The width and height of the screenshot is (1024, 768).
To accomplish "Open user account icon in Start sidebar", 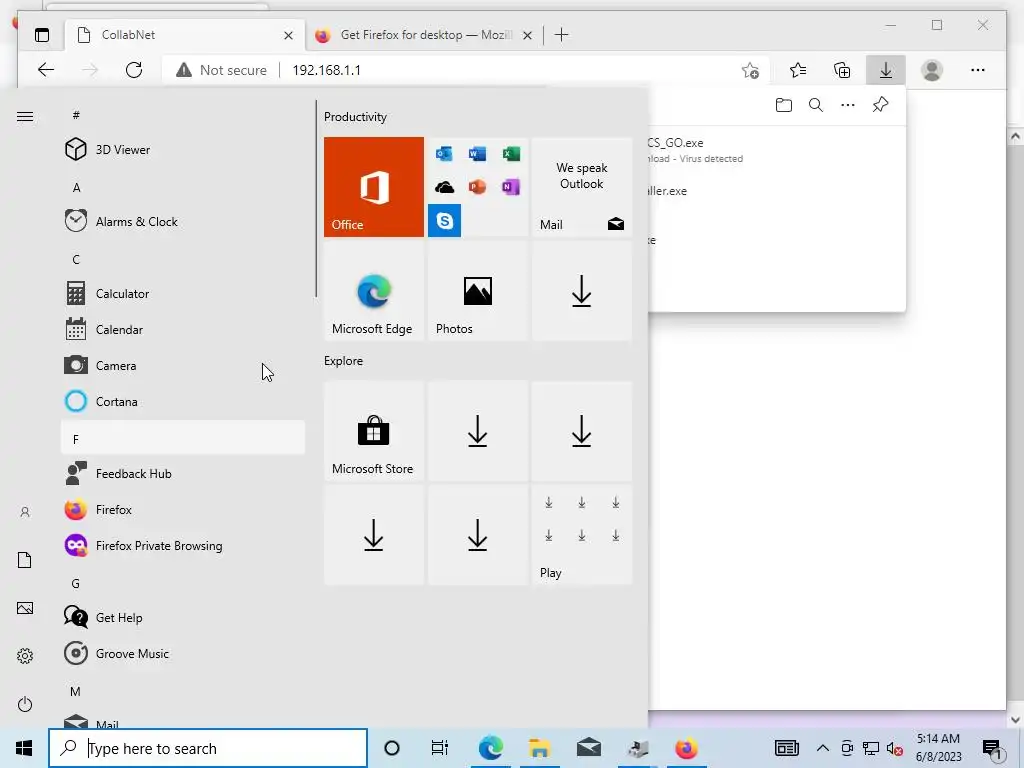I will coord(25,512).
